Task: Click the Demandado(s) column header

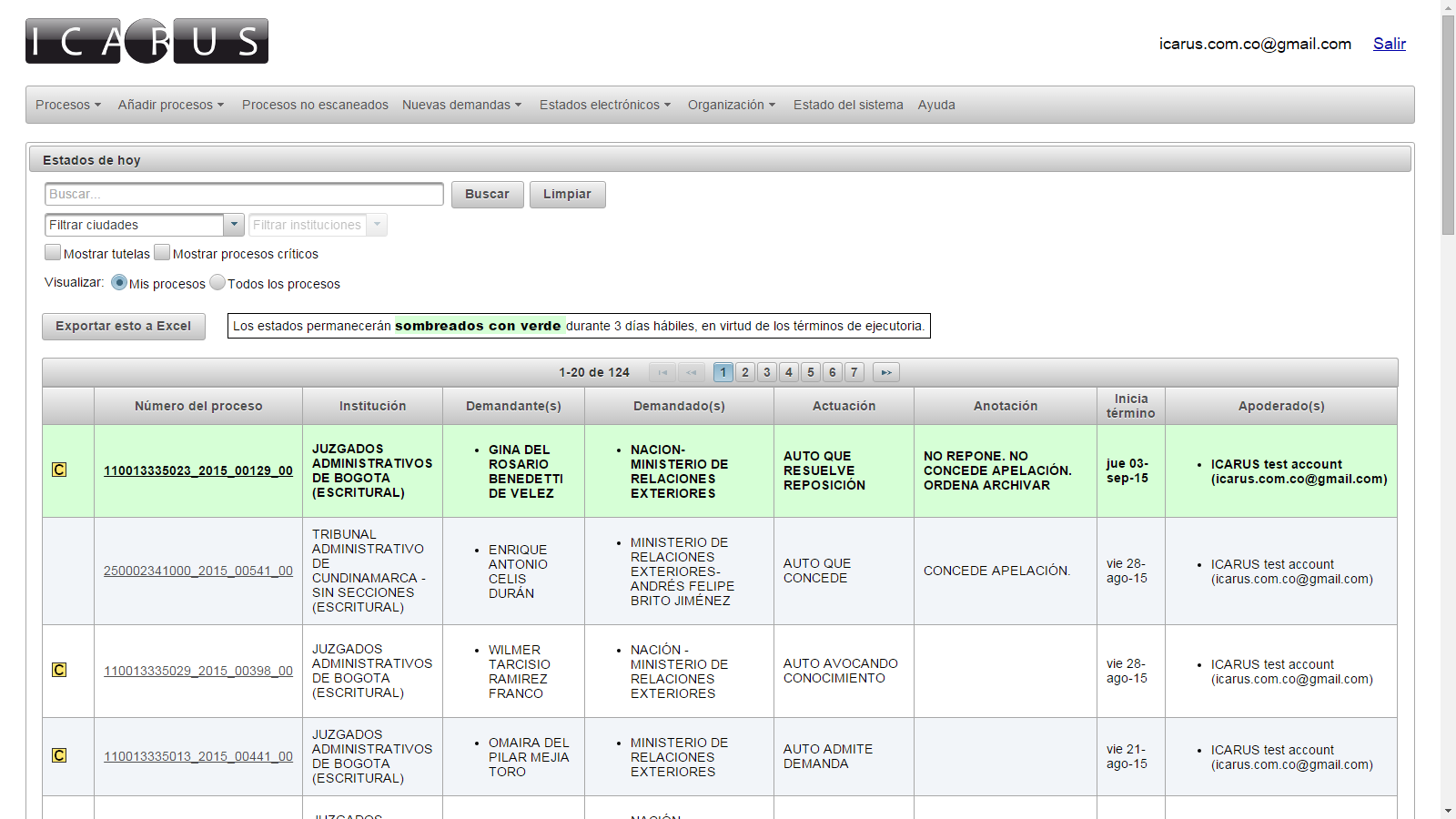Action: pos(680,406)
